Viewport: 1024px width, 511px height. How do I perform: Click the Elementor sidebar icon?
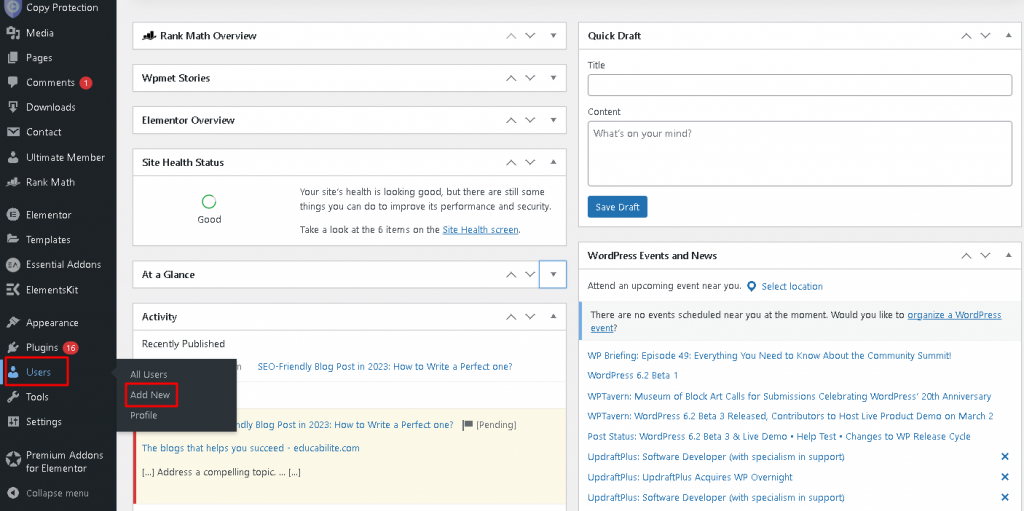pos(13,214)
